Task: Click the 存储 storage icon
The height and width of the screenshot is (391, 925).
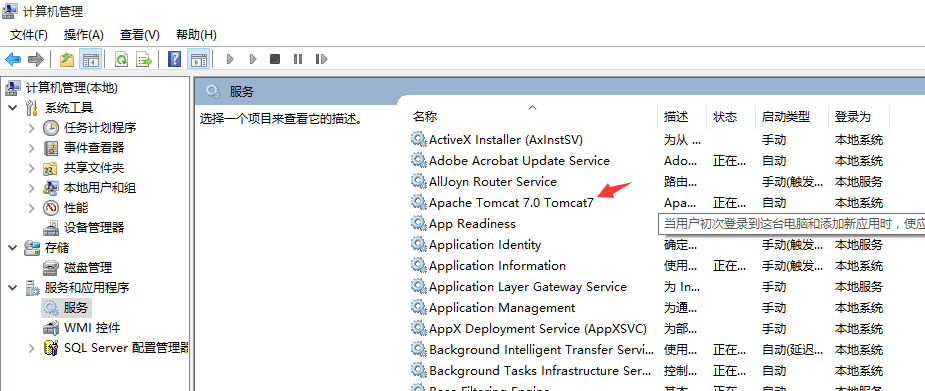Action: tap(32, 248)
